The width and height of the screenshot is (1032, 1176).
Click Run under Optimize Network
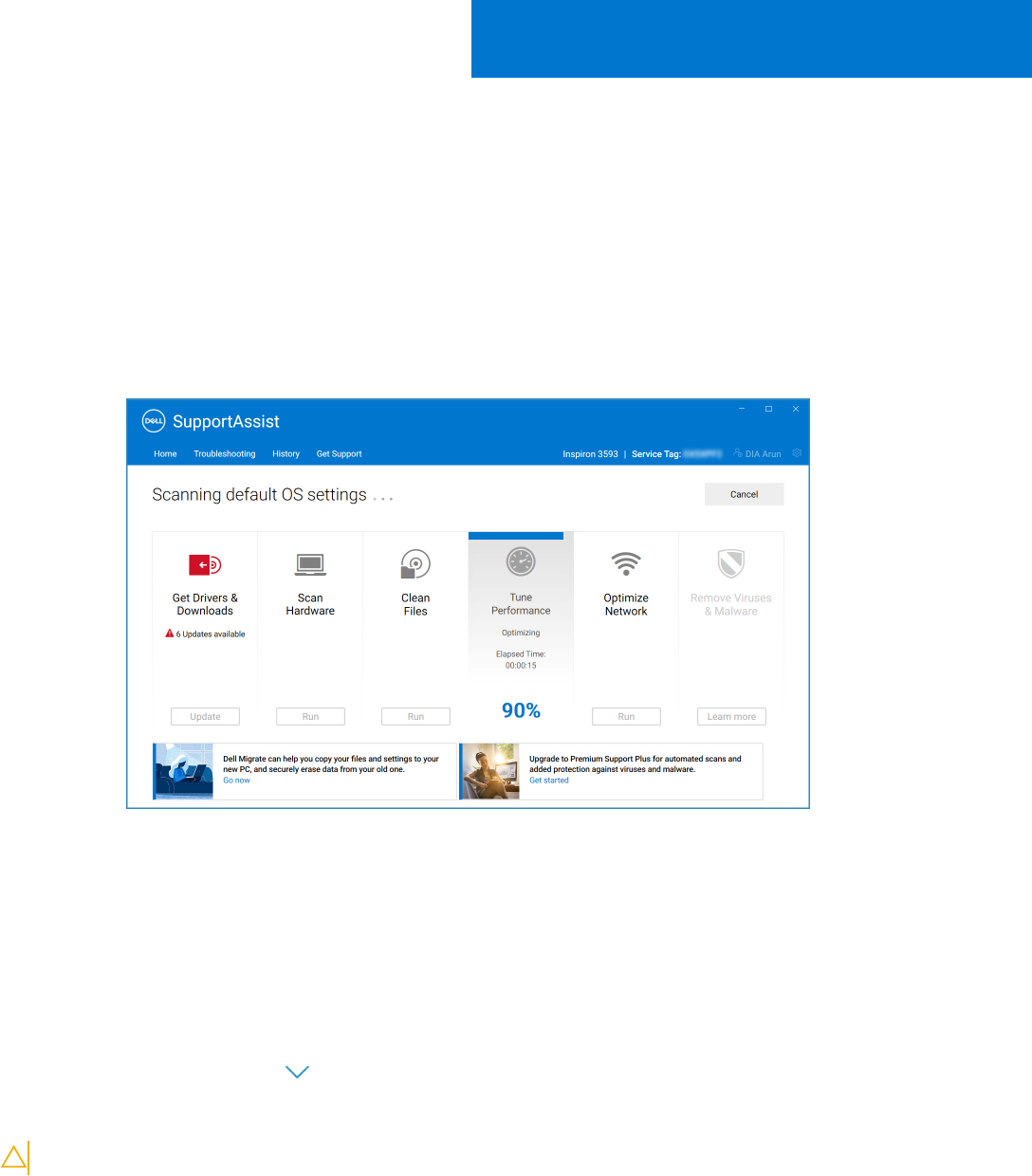[626, 717]
